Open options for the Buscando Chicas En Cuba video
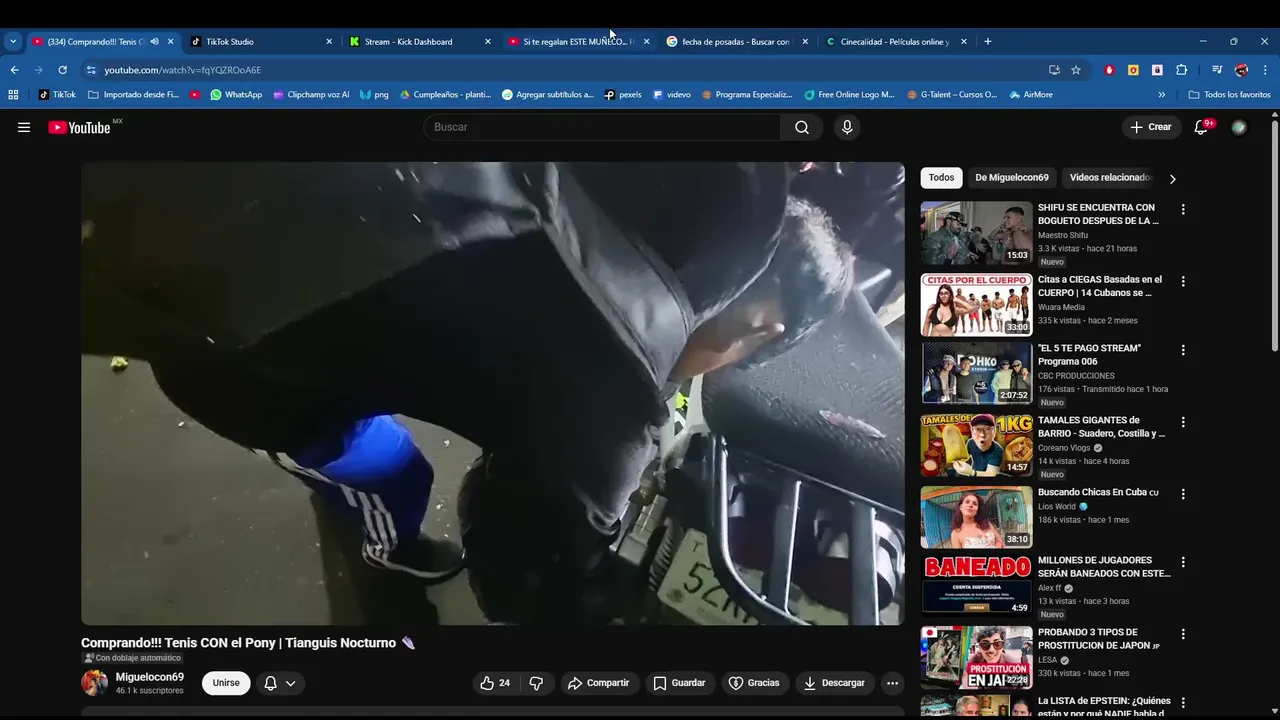This screenshot has width=1280, height=720. [x=1183, y=494]
